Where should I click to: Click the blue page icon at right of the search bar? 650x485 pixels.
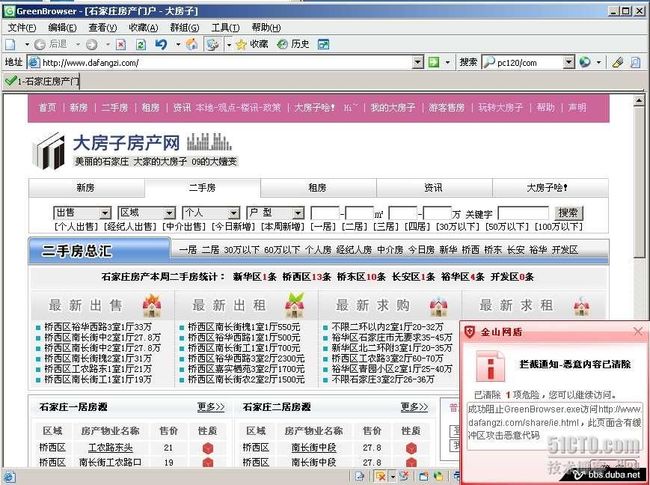pos(635,63)
